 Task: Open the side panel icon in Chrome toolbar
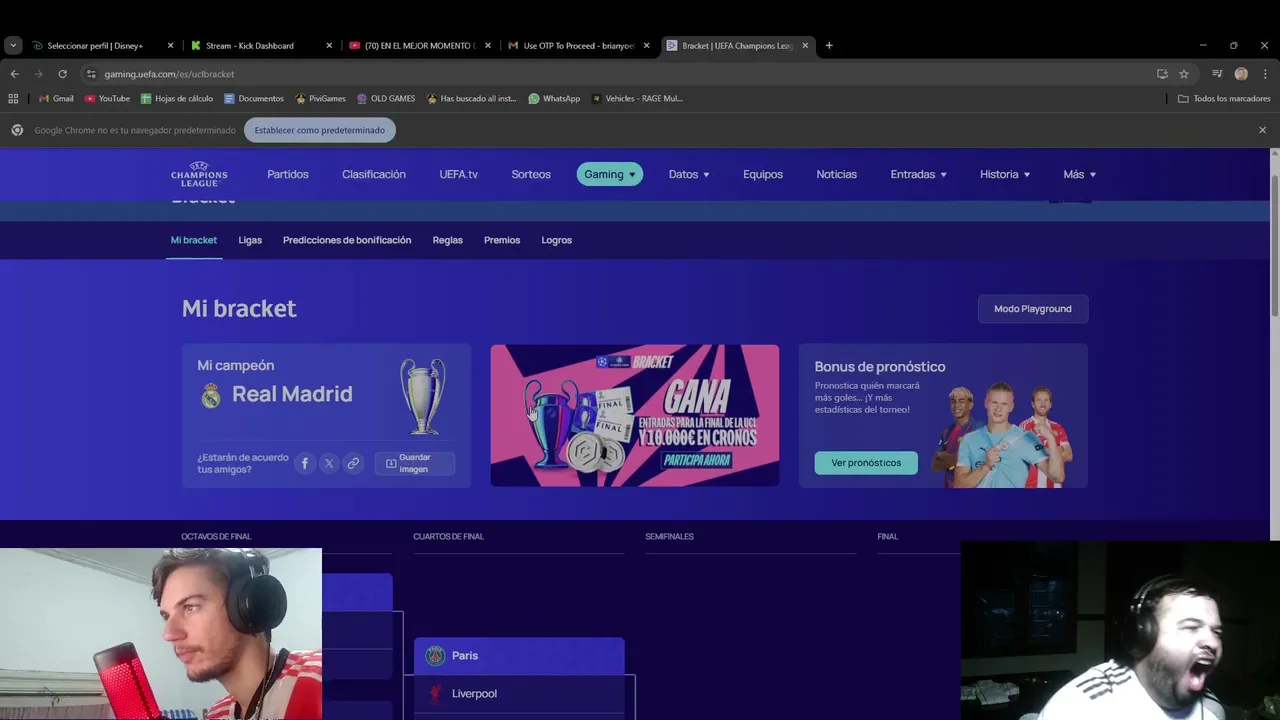1217,74
